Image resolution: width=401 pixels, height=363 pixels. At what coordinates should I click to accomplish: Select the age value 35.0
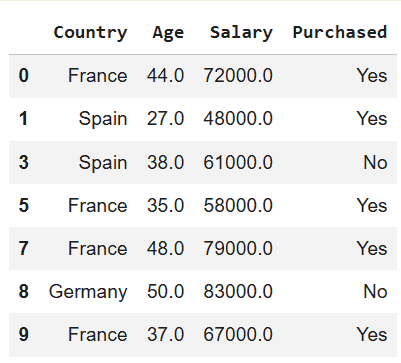click(165, 205)
